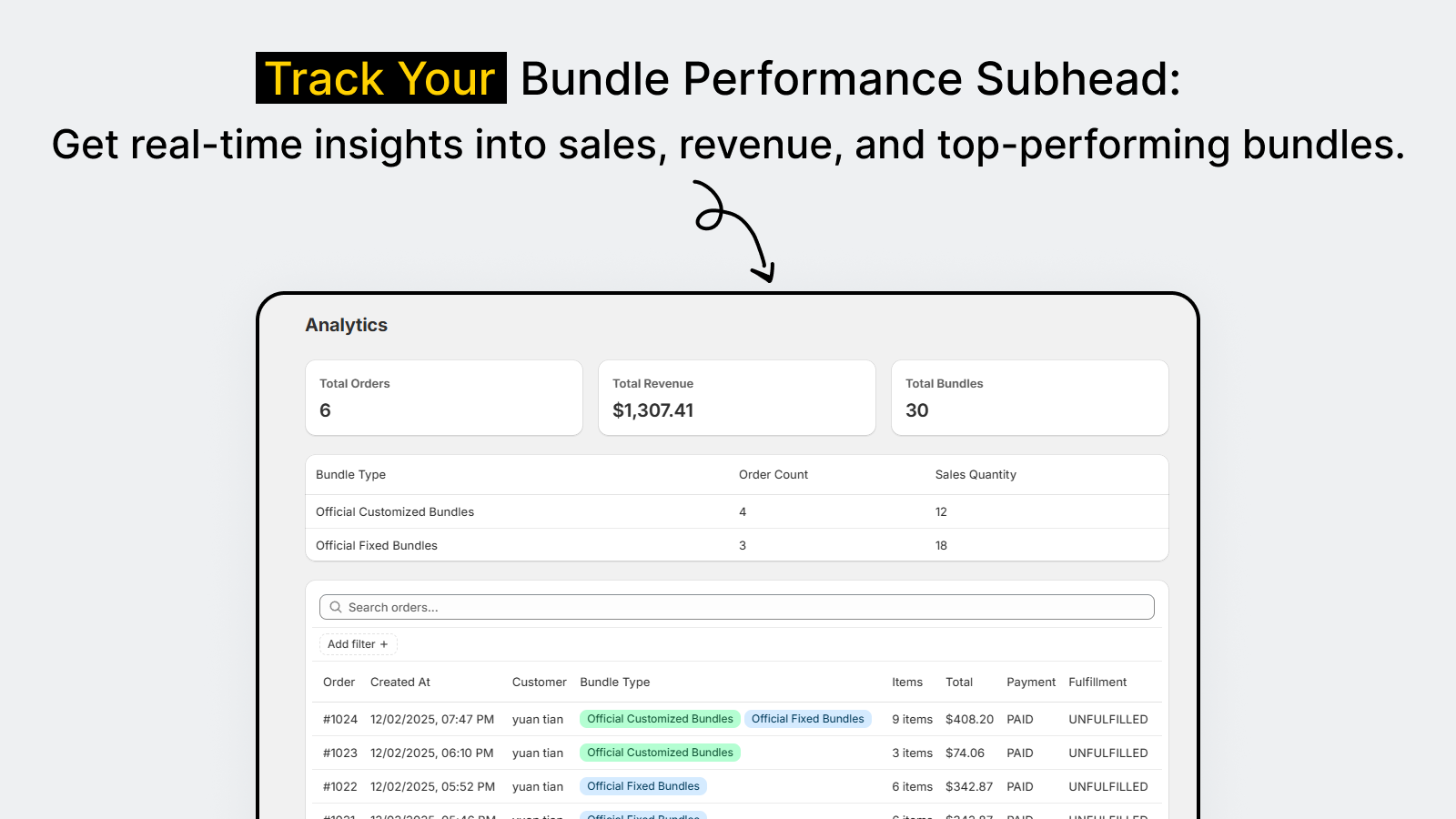1456x819 pixels.
Task: Click the Total Bundles stat card
Action: pyautogui.click(x=1029, y=398)
